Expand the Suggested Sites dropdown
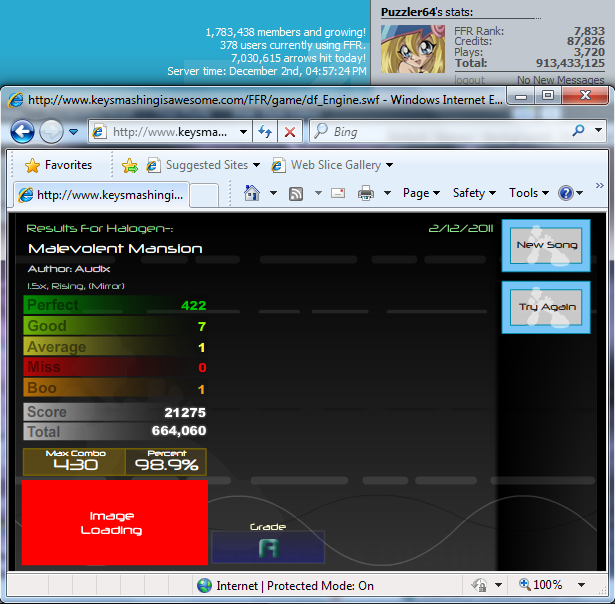615x604 pixels. tap(203, 165)
